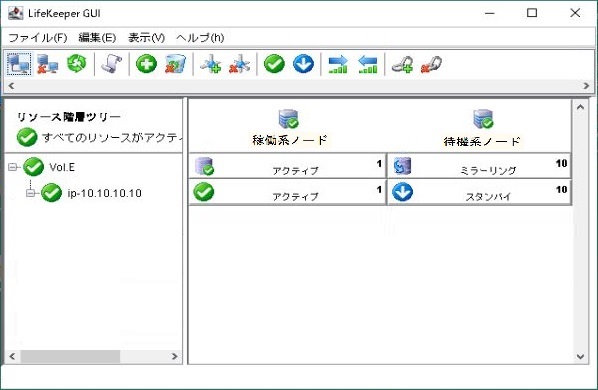Select ip-10.10.10.10 in the resource tree
Viewport: 598px width, 390px height.
(x=104, y=193)
